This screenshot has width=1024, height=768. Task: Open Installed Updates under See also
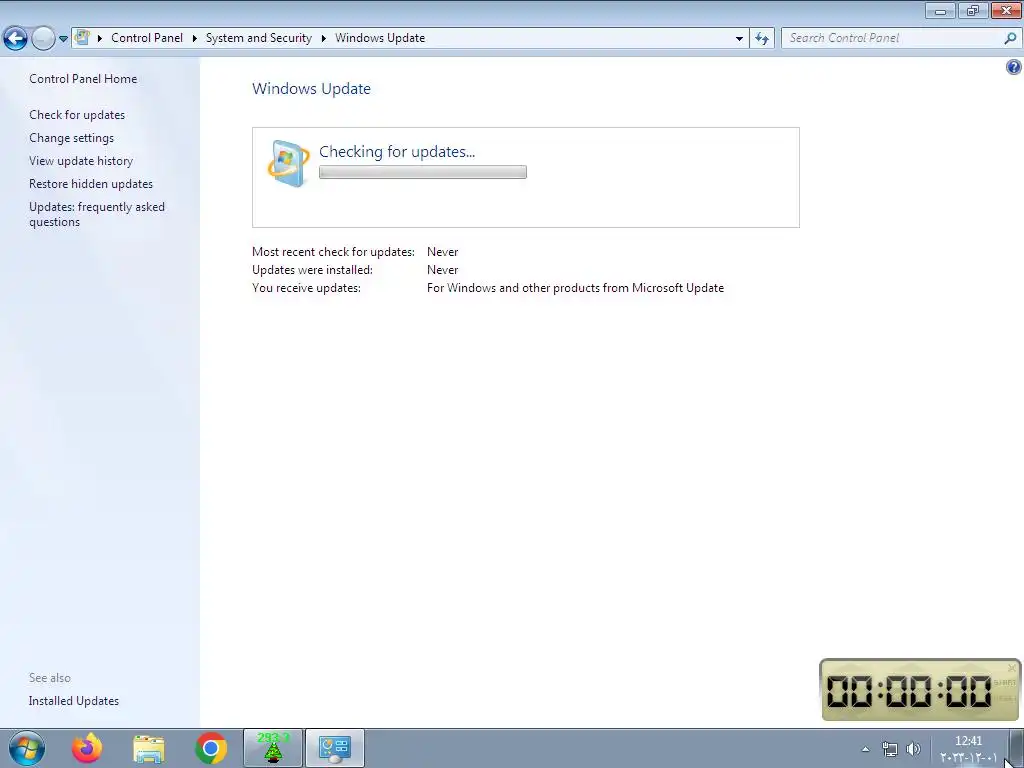74,701
